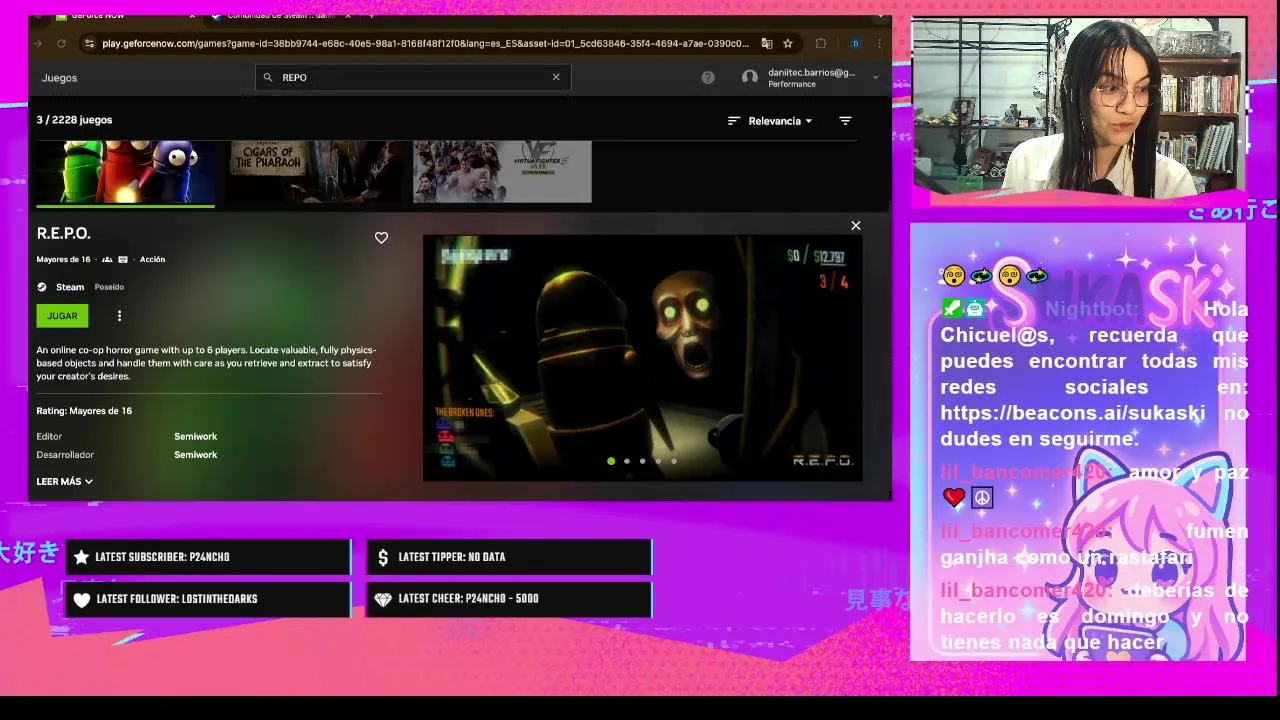
Task: Click the Steam store icon
Action: click(x=42, y=287)
